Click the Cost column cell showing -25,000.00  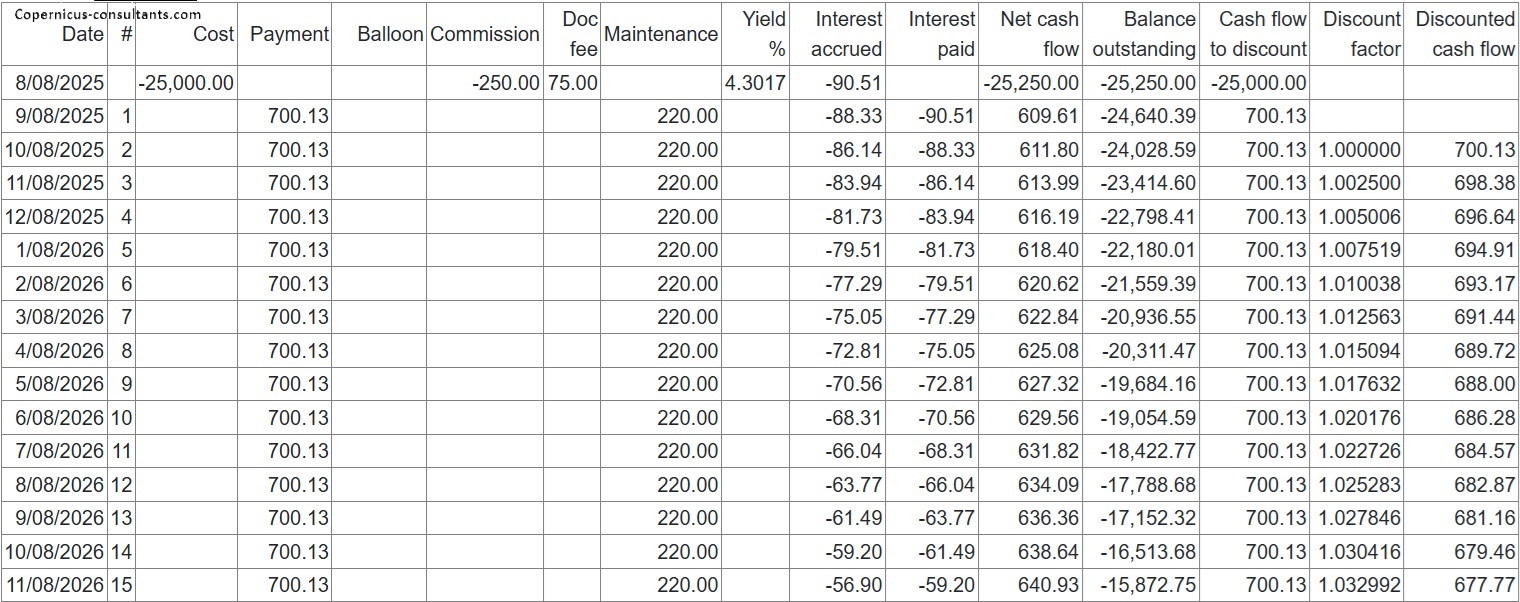tap(187, 83)
